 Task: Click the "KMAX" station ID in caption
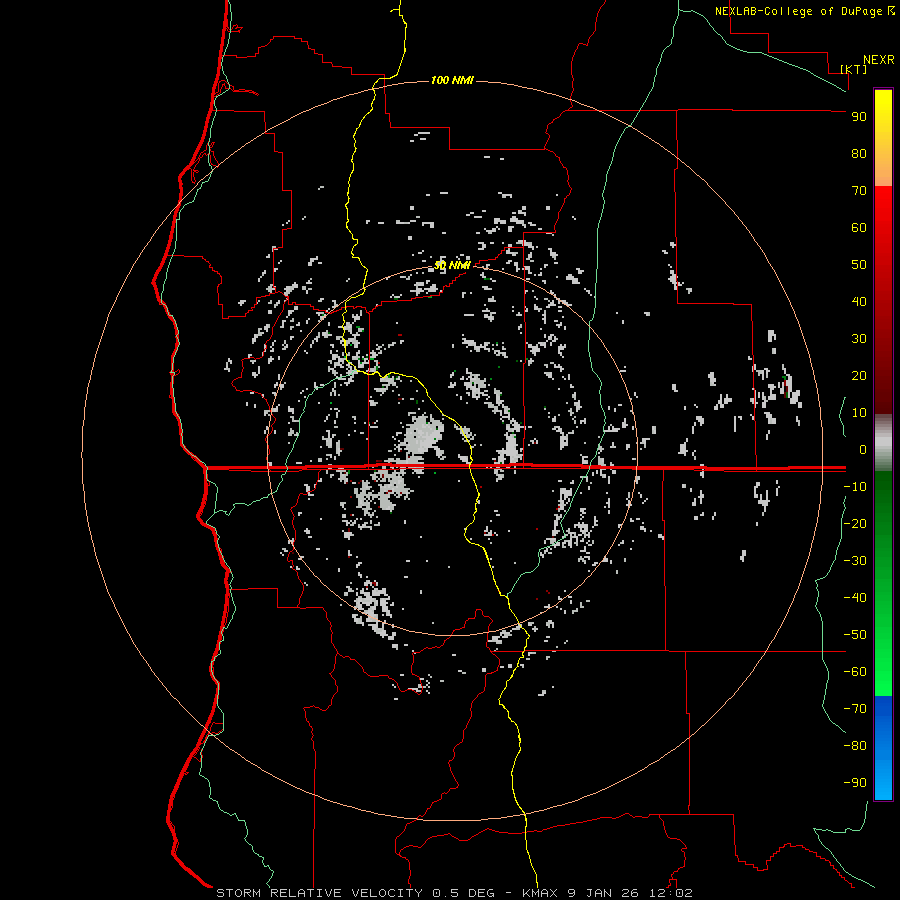pyautogui.click(x=540, y=893)
